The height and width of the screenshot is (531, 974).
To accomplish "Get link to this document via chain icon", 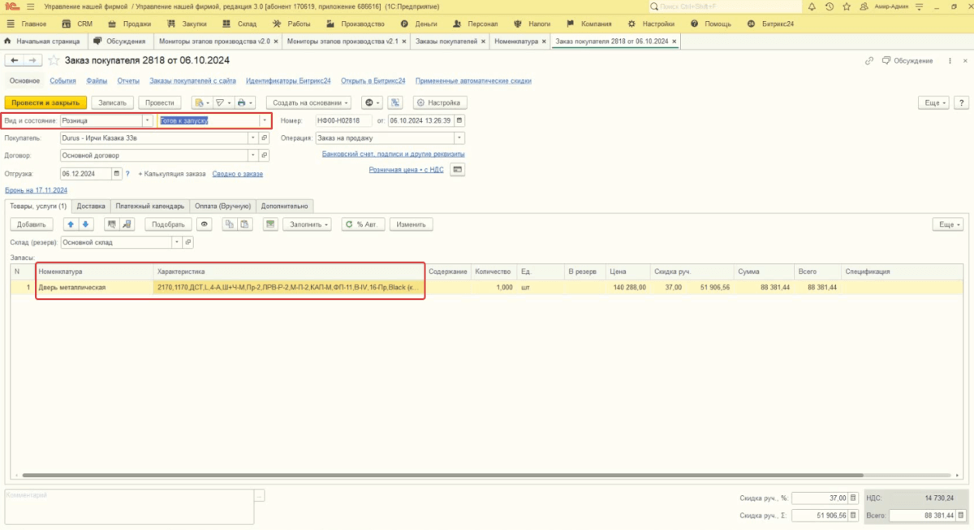I will click(868, 61).
